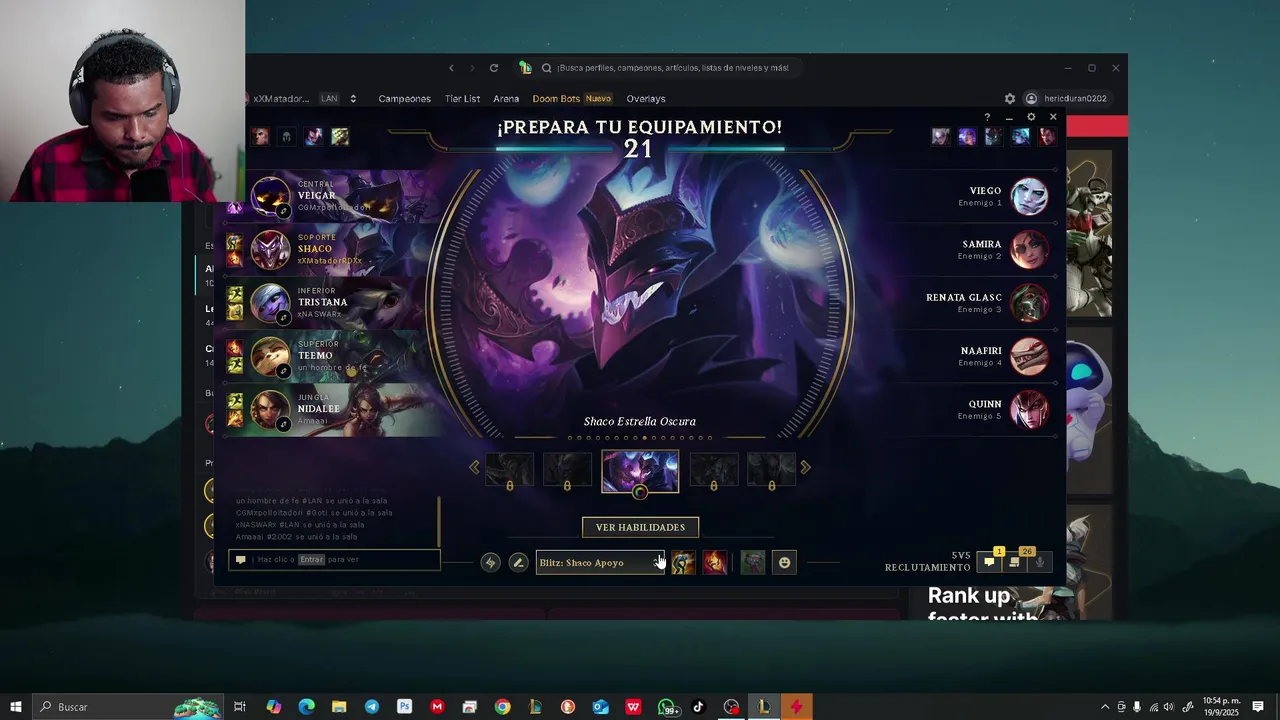Click the Blitz refresh button

[x=494, y=68]
